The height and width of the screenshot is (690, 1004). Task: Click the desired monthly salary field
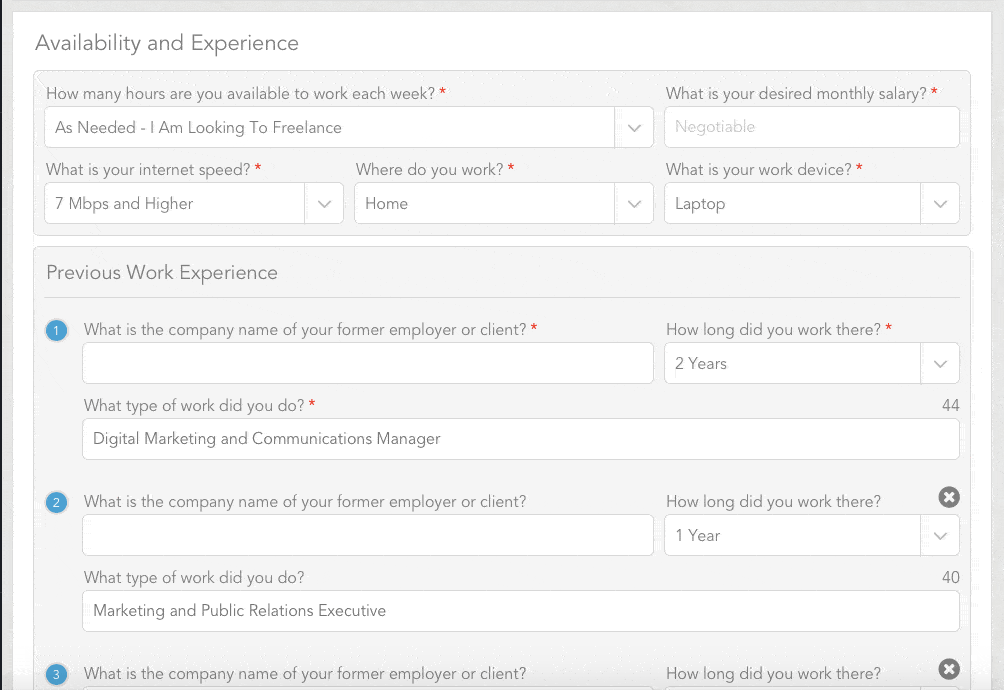click(x=811, y=128)
